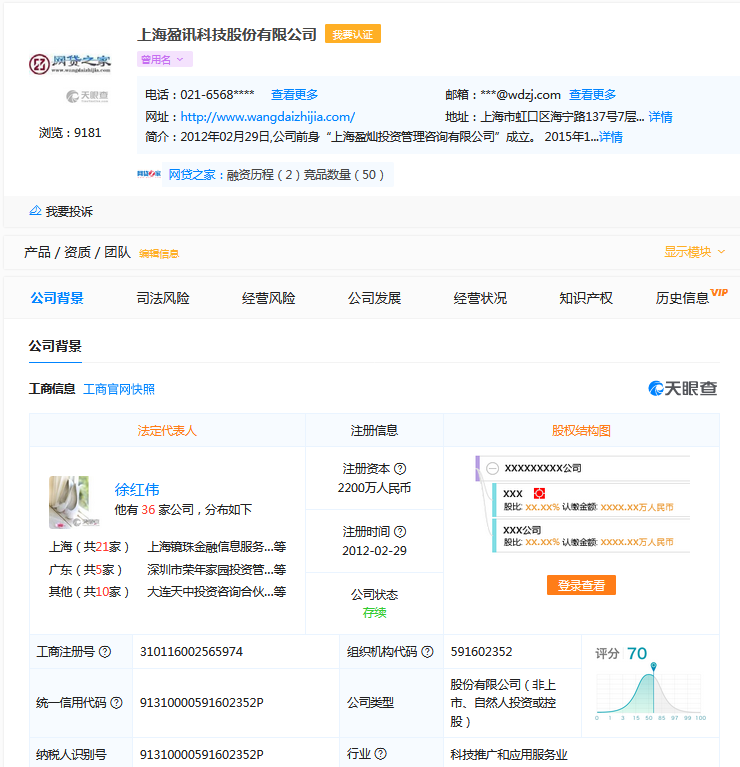Image resolution: width=740 pixels, height=767 pixels.
Task: Click the 法定代表人 column header
Action: pyautogui.click(x=167, y=430)
